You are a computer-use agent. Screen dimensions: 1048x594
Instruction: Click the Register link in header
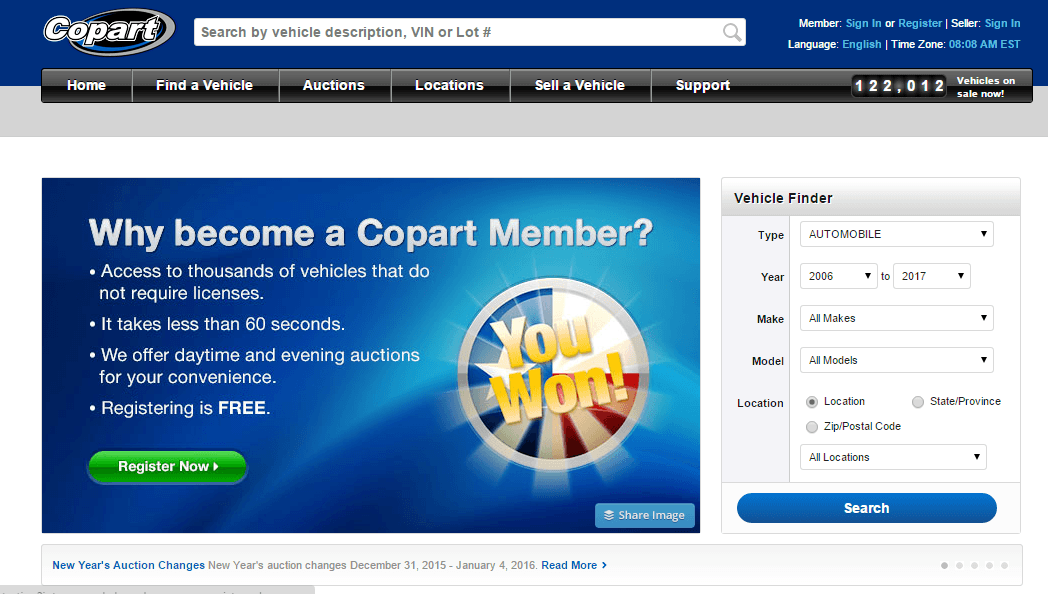click(x=920, y=23)
